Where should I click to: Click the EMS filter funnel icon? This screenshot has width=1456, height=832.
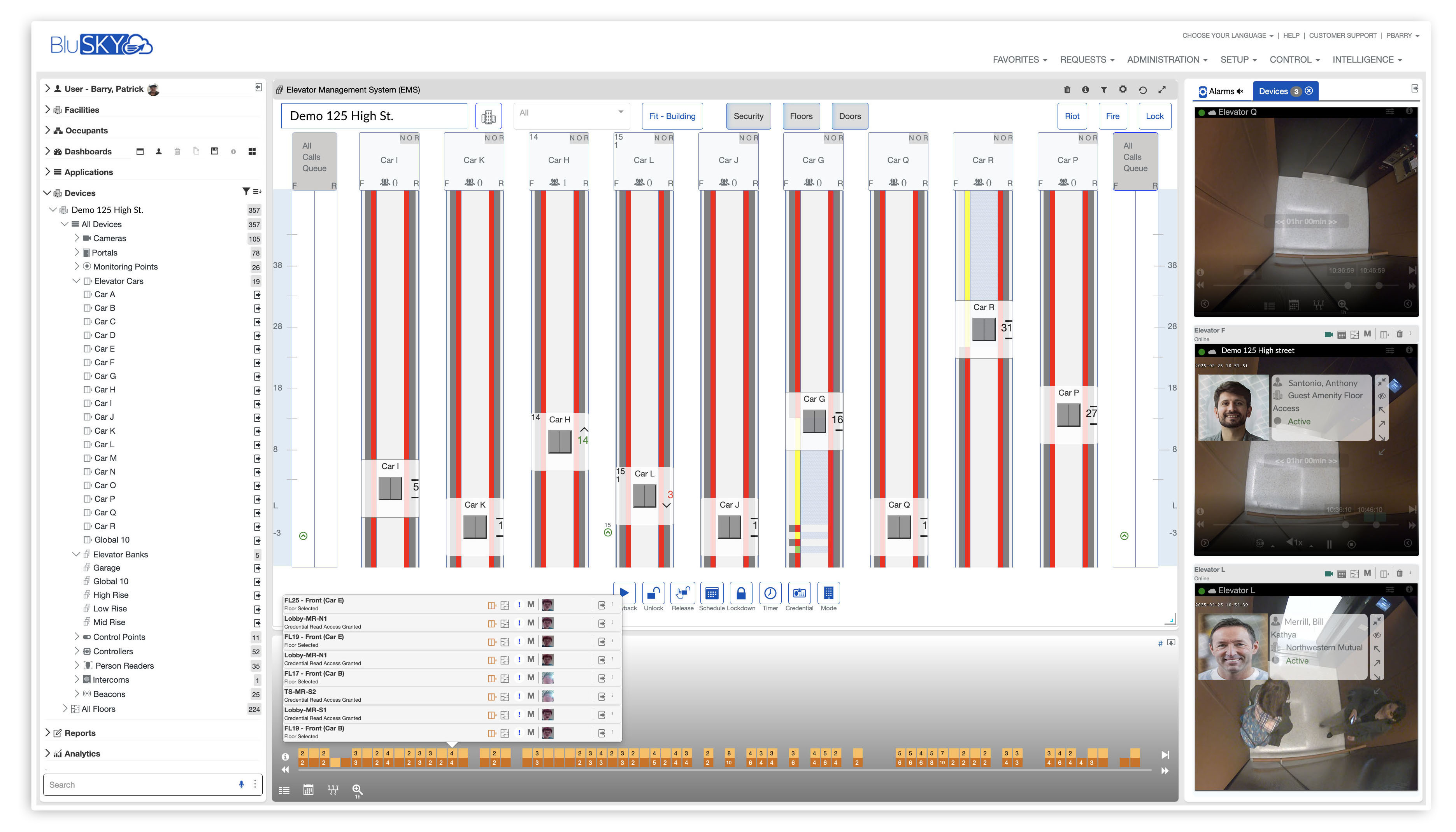[1103, 90]
